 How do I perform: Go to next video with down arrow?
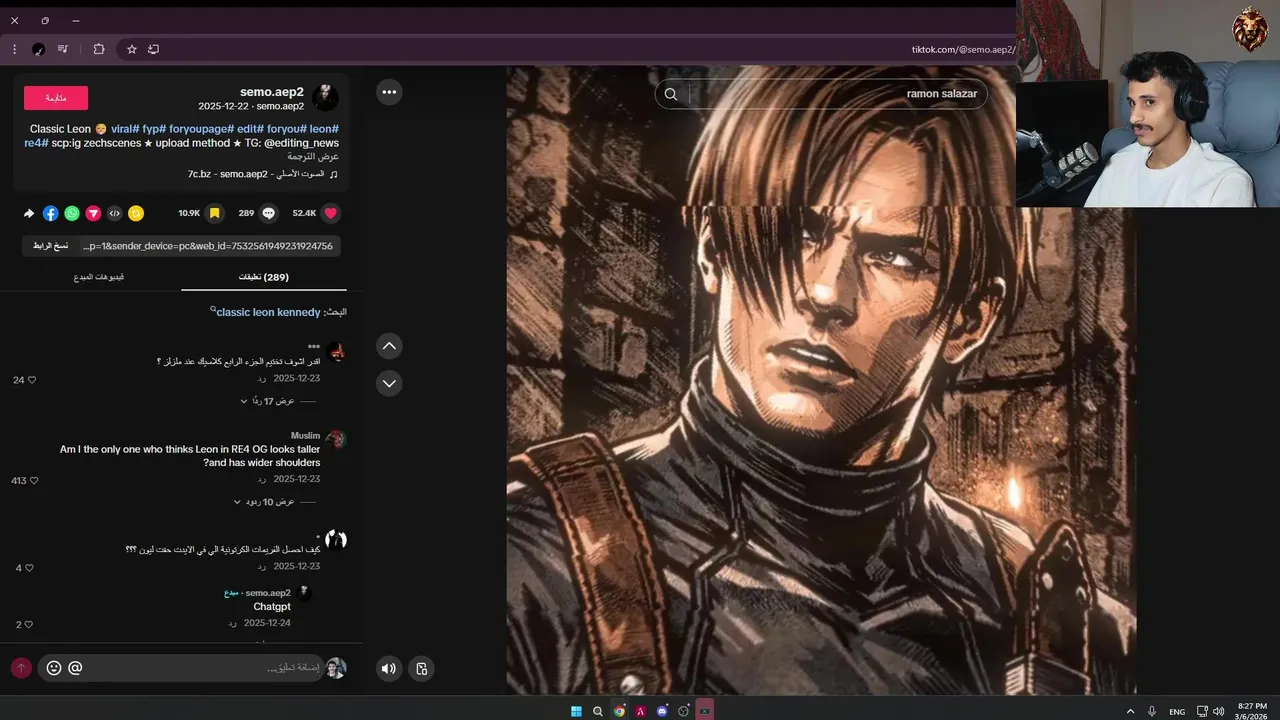389,383
